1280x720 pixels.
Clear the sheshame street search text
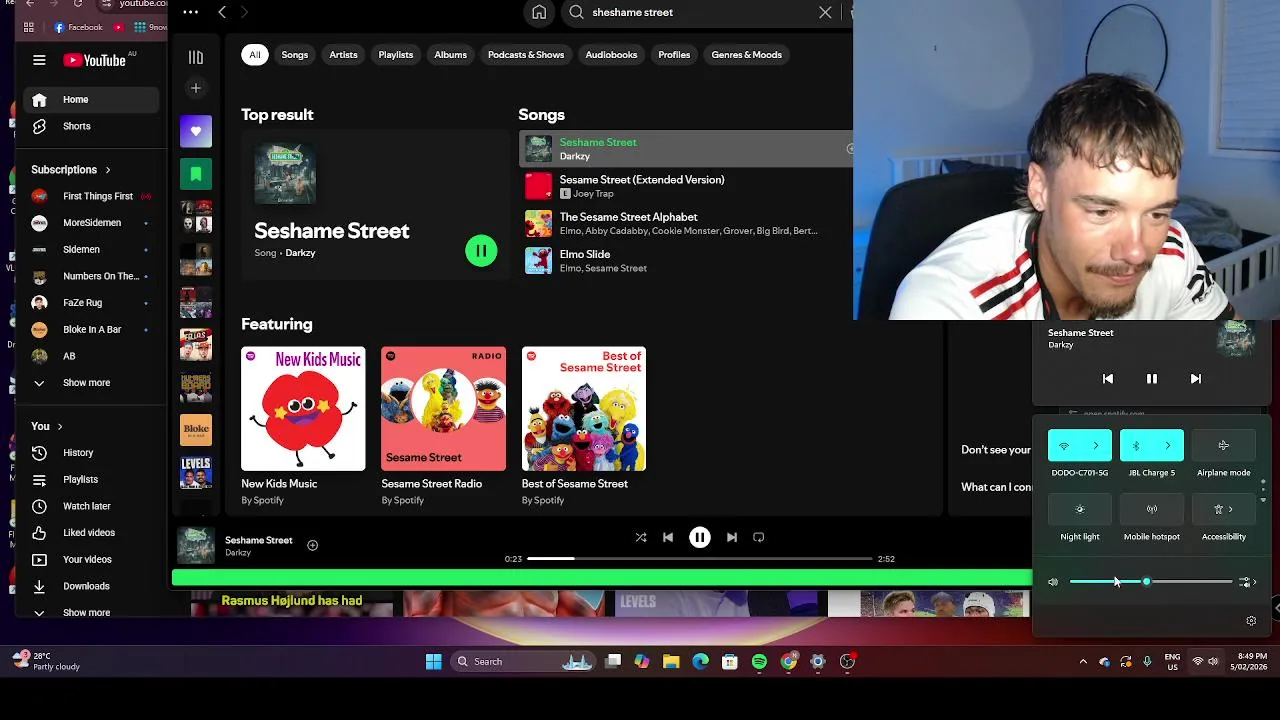pyautogui.click(x=825, y=12)
